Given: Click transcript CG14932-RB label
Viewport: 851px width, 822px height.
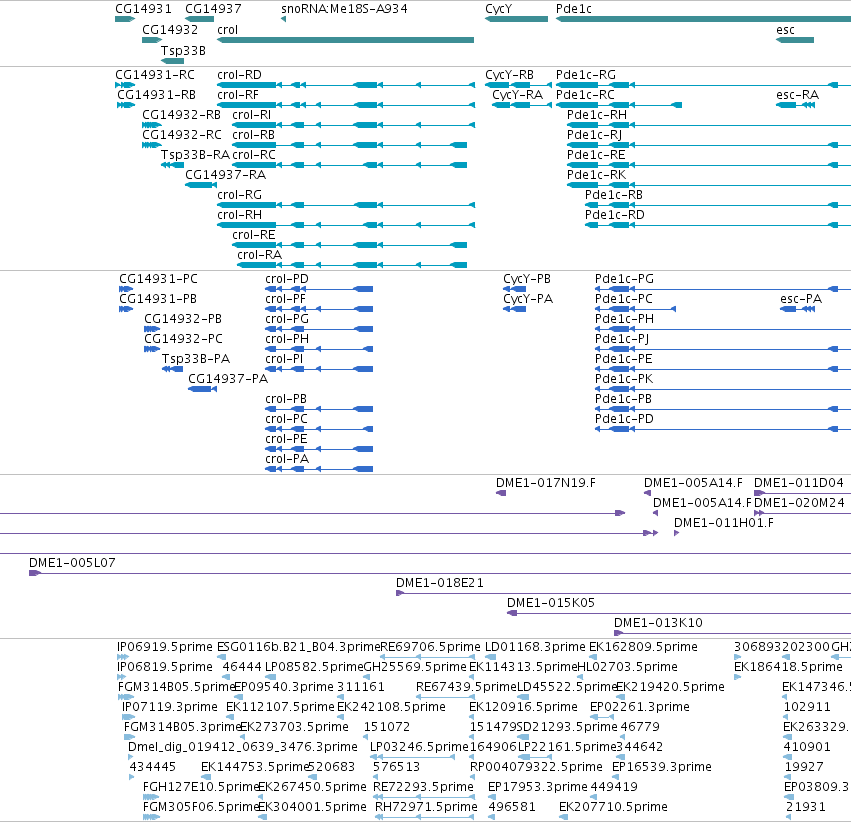Looking at the screenshot, I should 181,114.
